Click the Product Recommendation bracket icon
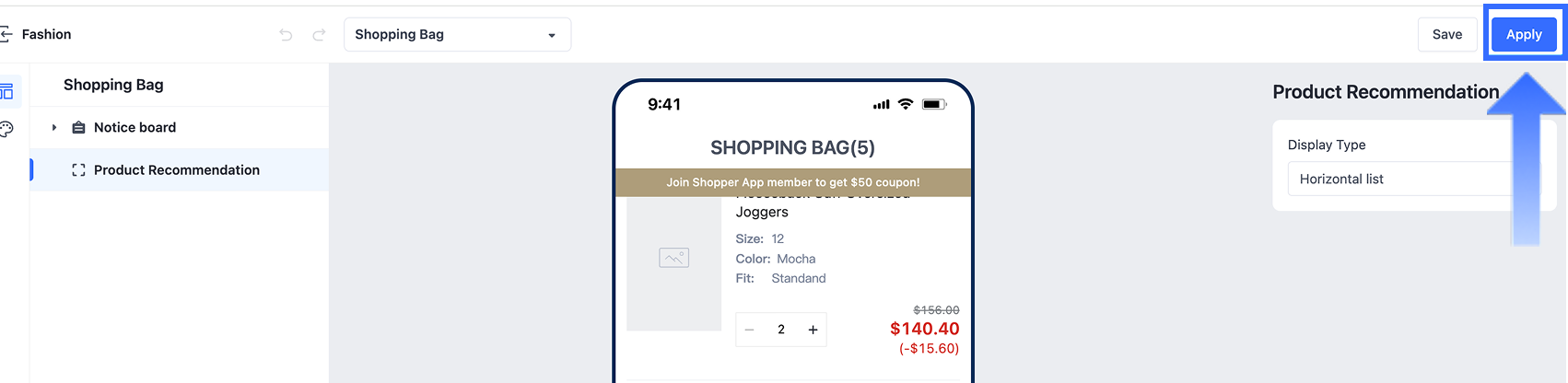 click(x=78, y=170)
